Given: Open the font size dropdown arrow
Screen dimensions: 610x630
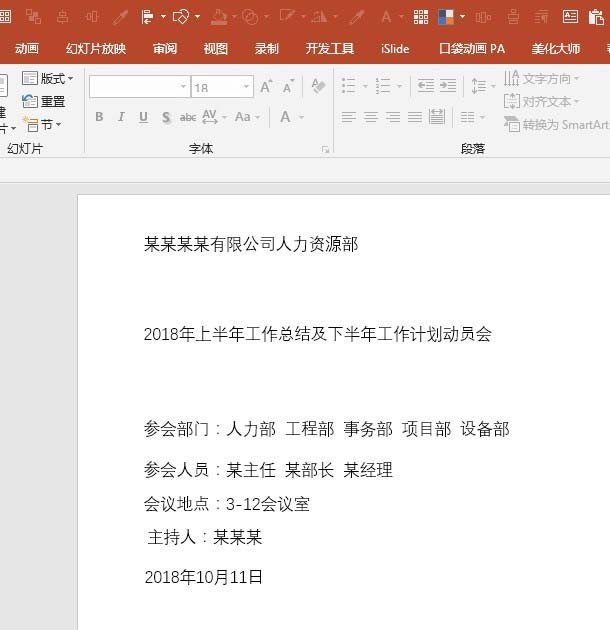Looking at the screenshot, I should [x=246, y=86].
